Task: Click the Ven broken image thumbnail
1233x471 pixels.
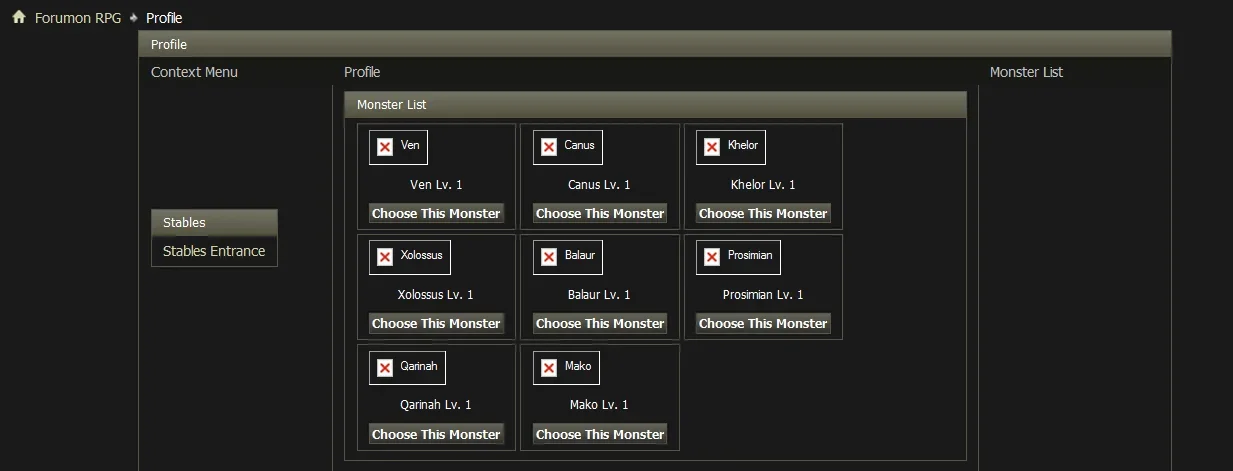Action: (398, 147)
